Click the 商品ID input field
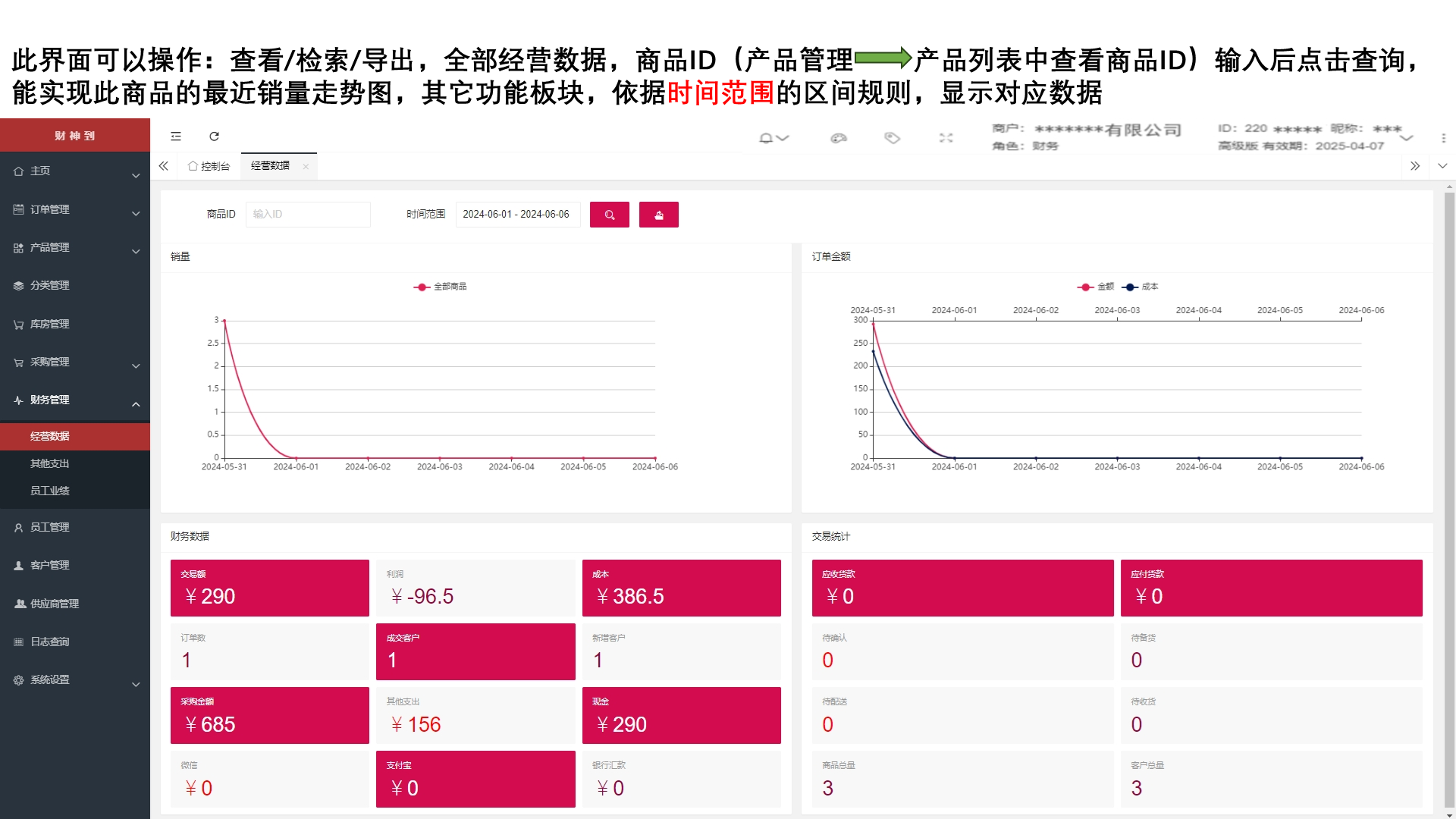This screenshot has height=819, width=1456. click(307, 215)
